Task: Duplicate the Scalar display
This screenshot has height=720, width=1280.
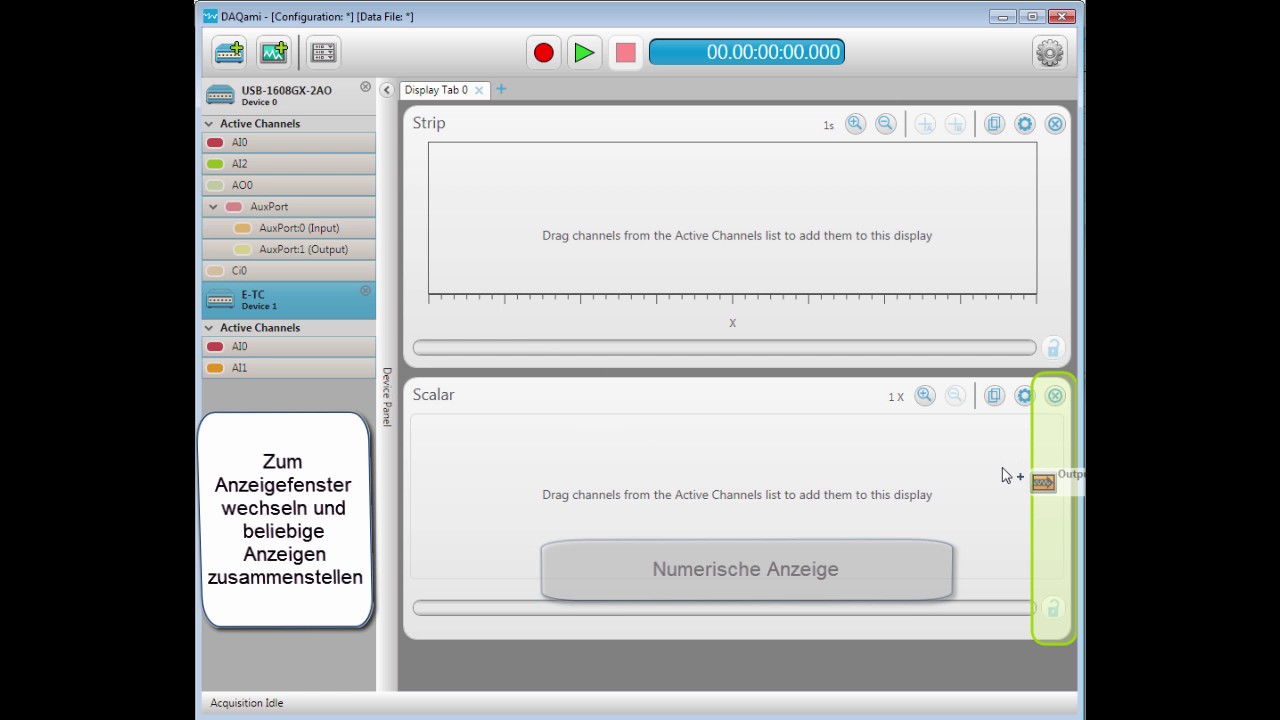Action: pyautogui.click(x=994, y=396)
